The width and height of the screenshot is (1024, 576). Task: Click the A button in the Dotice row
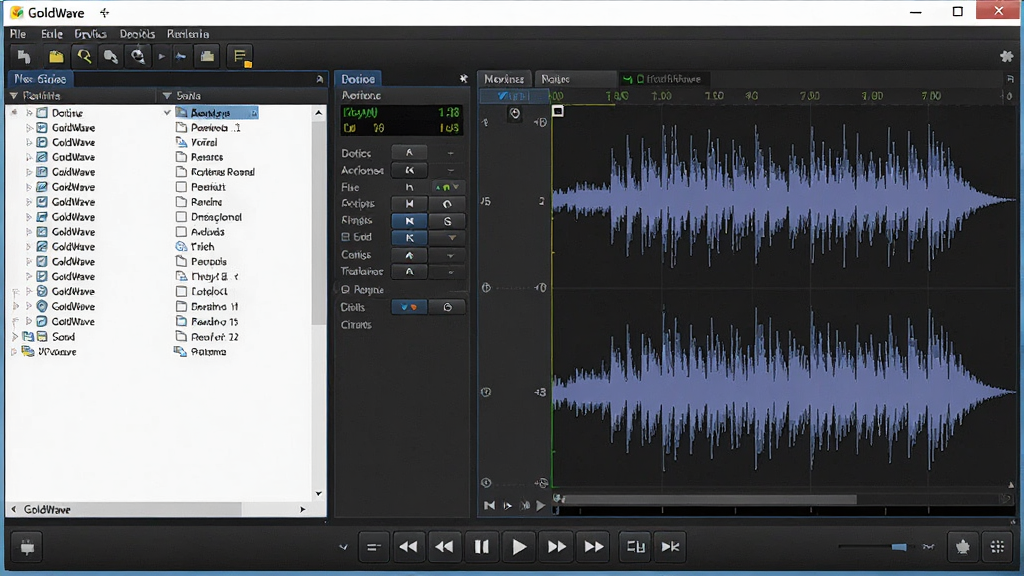pyautogui.click(x=409, y=153)
